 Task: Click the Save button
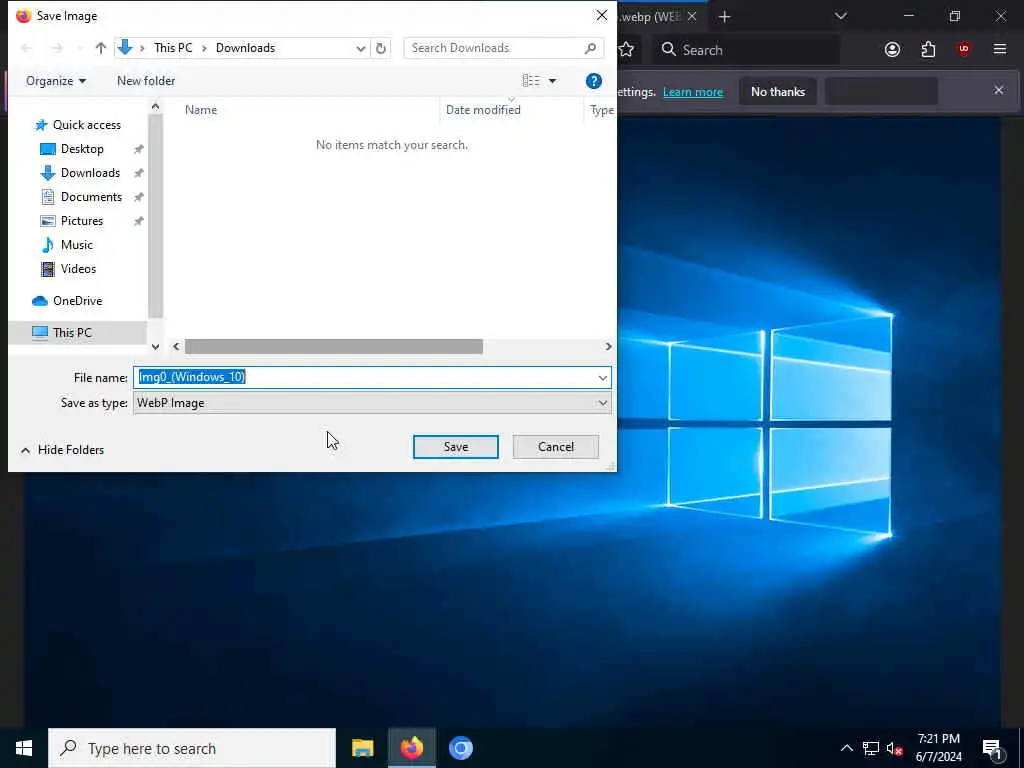pos(456,447)
